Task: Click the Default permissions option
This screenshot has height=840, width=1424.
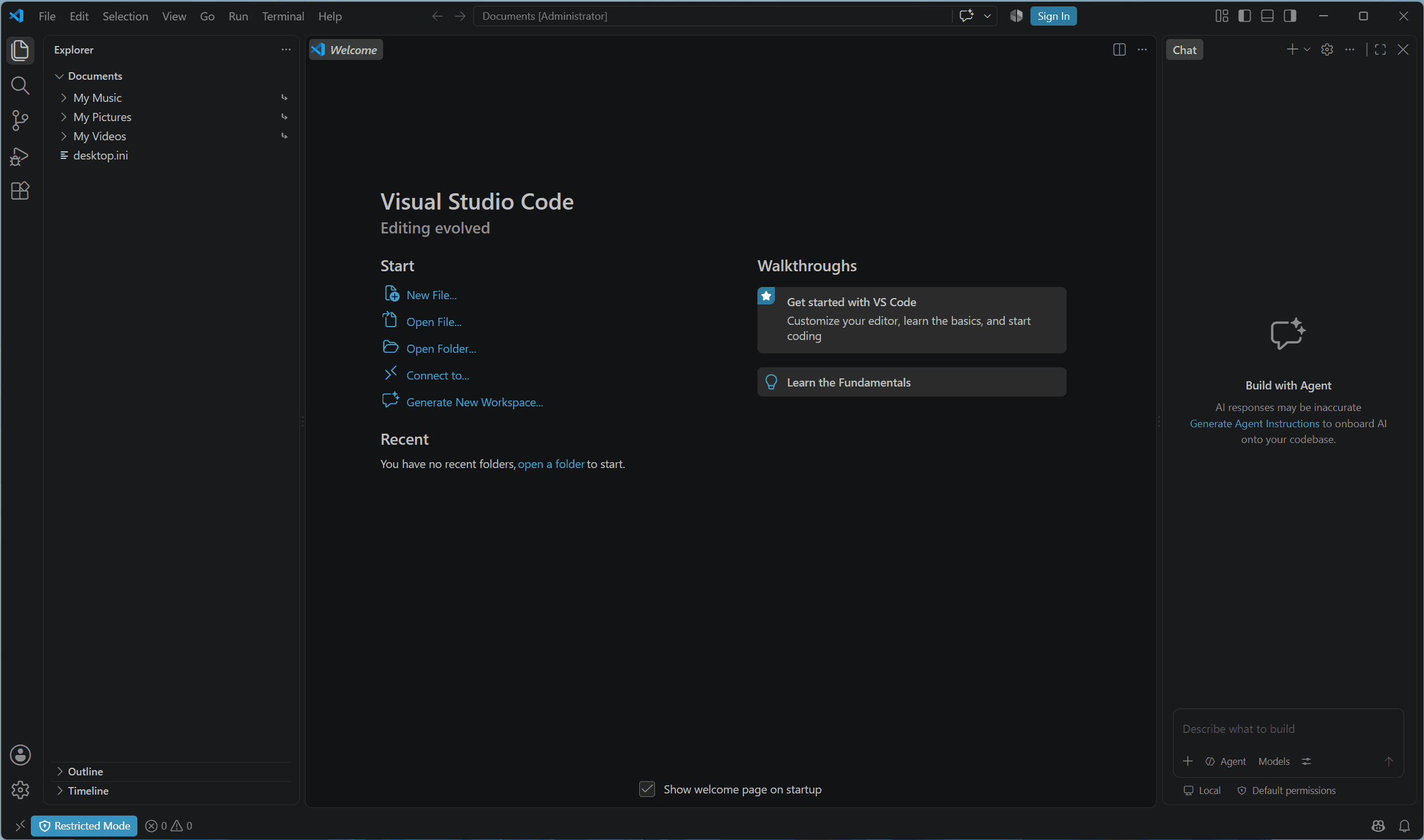Action: pos(1286,791)
